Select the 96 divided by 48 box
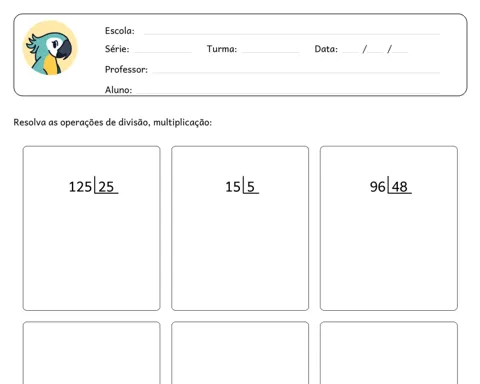480x384 pixels. click(389, 228)
